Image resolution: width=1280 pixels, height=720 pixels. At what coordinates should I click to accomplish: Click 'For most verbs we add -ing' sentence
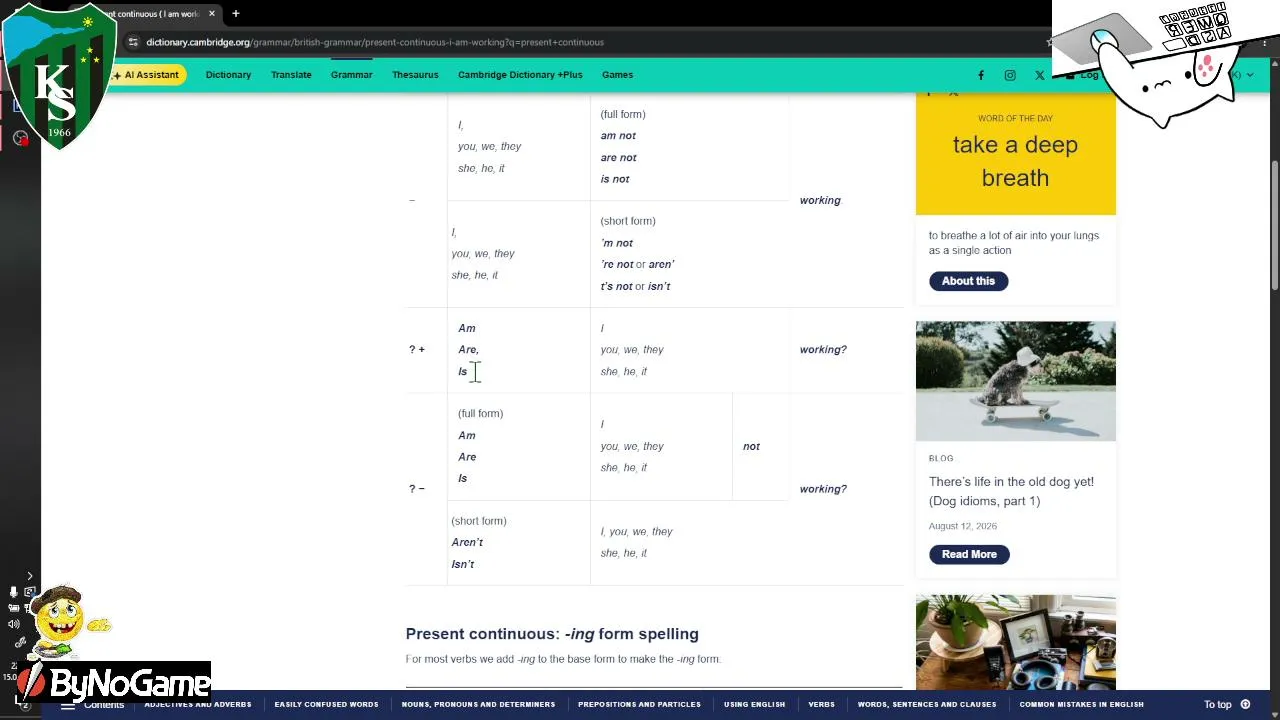pyautogui.click(x=563, y=659)
